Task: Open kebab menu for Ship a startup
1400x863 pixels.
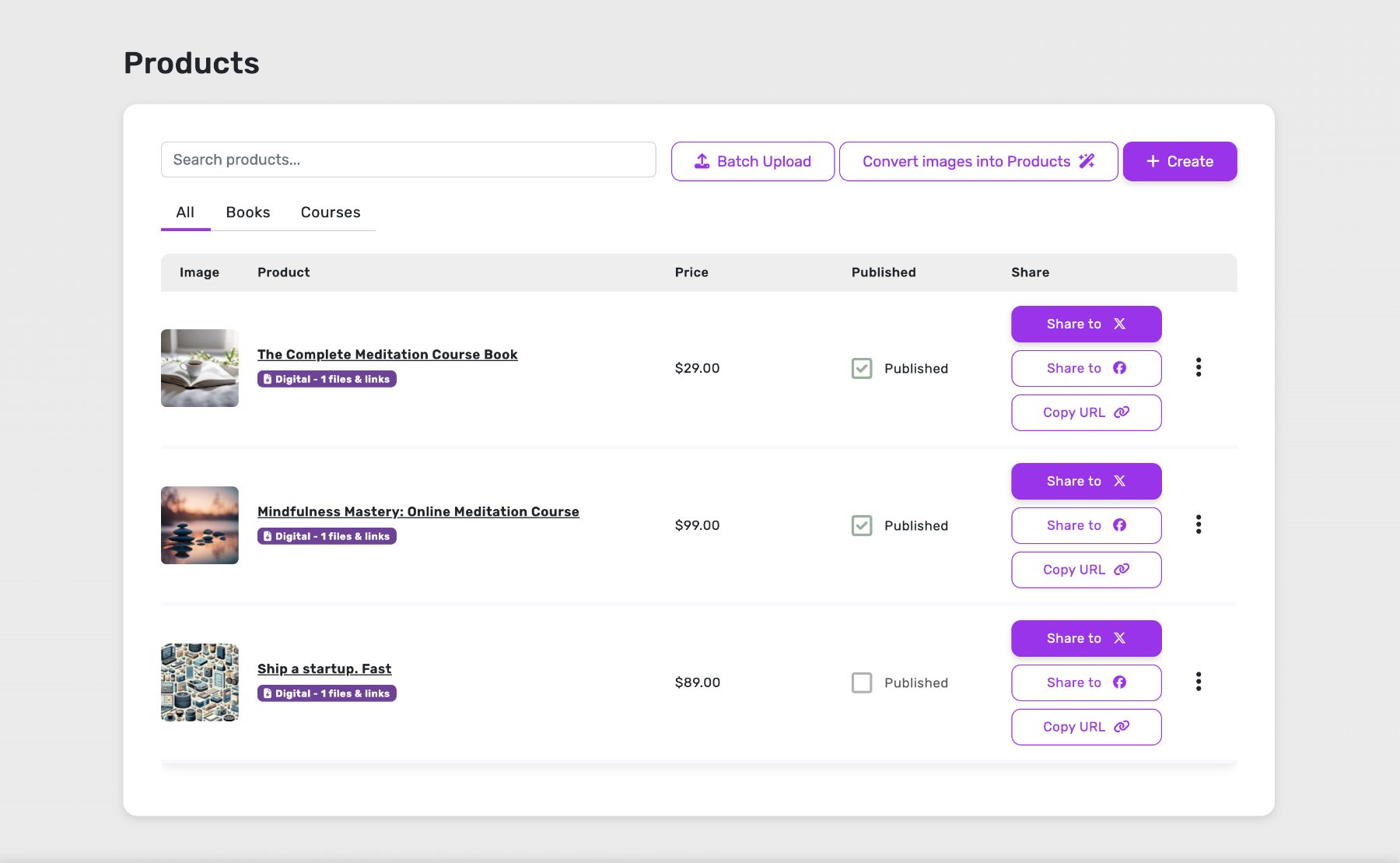Action: point(1198,682)
